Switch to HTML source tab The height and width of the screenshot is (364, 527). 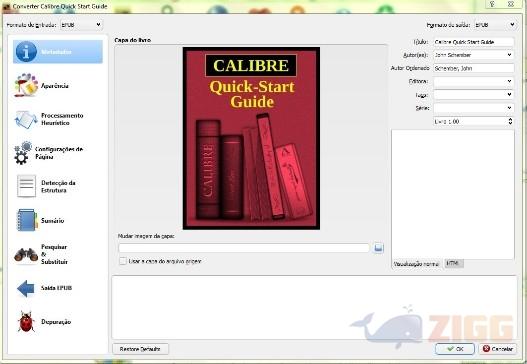[x=453, y=264]
